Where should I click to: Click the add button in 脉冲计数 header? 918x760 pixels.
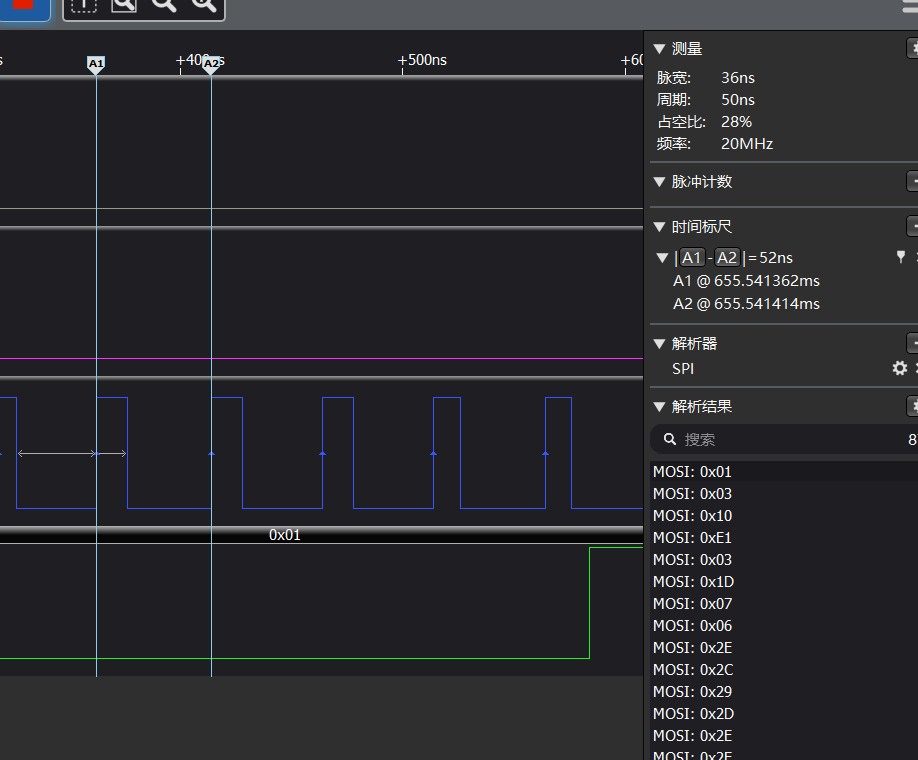(913, 182)
